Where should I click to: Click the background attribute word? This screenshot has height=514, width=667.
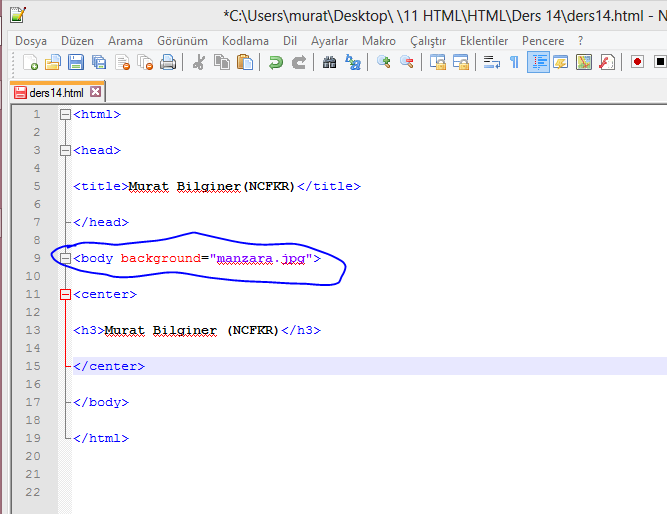161,258
